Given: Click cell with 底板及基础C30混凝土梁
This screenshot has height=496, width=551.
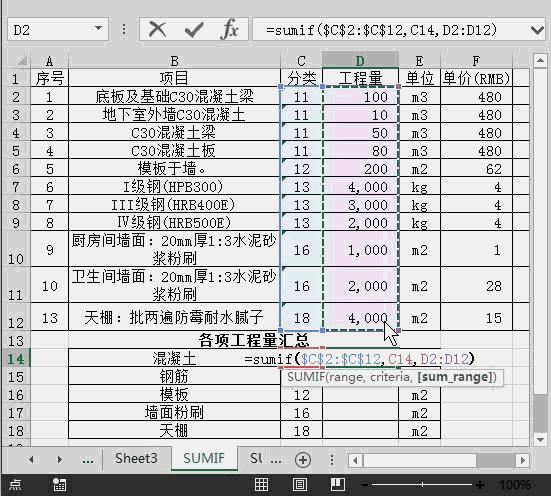Looking at the screenshot, I should pyautogui.click(x=174, y=96).
